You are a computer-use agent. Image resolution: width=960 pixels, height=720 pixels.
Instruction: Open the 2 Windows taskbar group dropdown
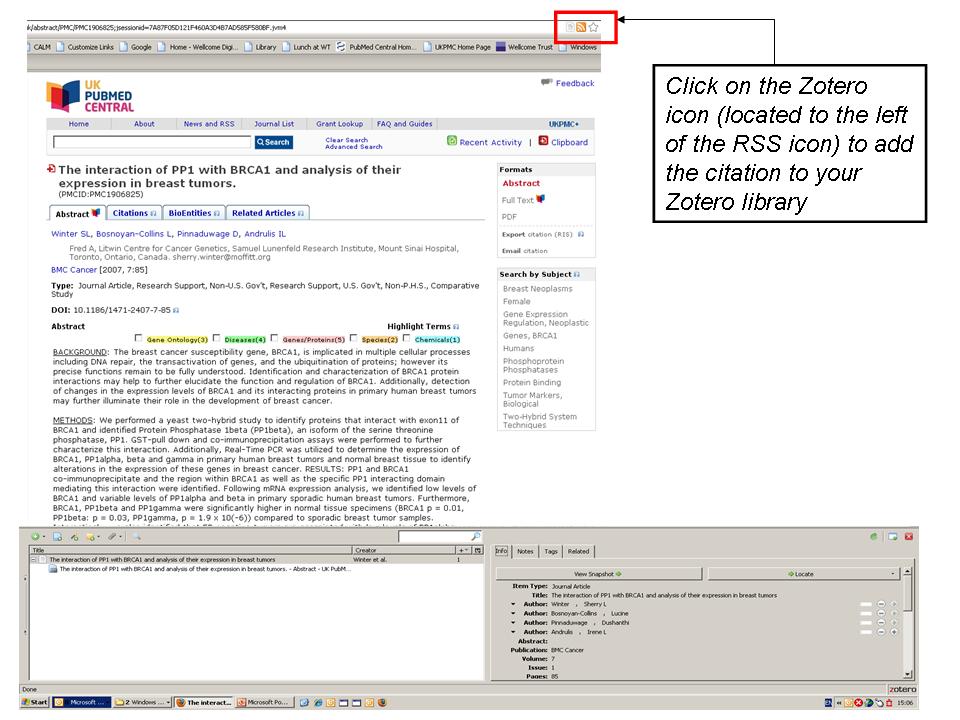point(168,703)
